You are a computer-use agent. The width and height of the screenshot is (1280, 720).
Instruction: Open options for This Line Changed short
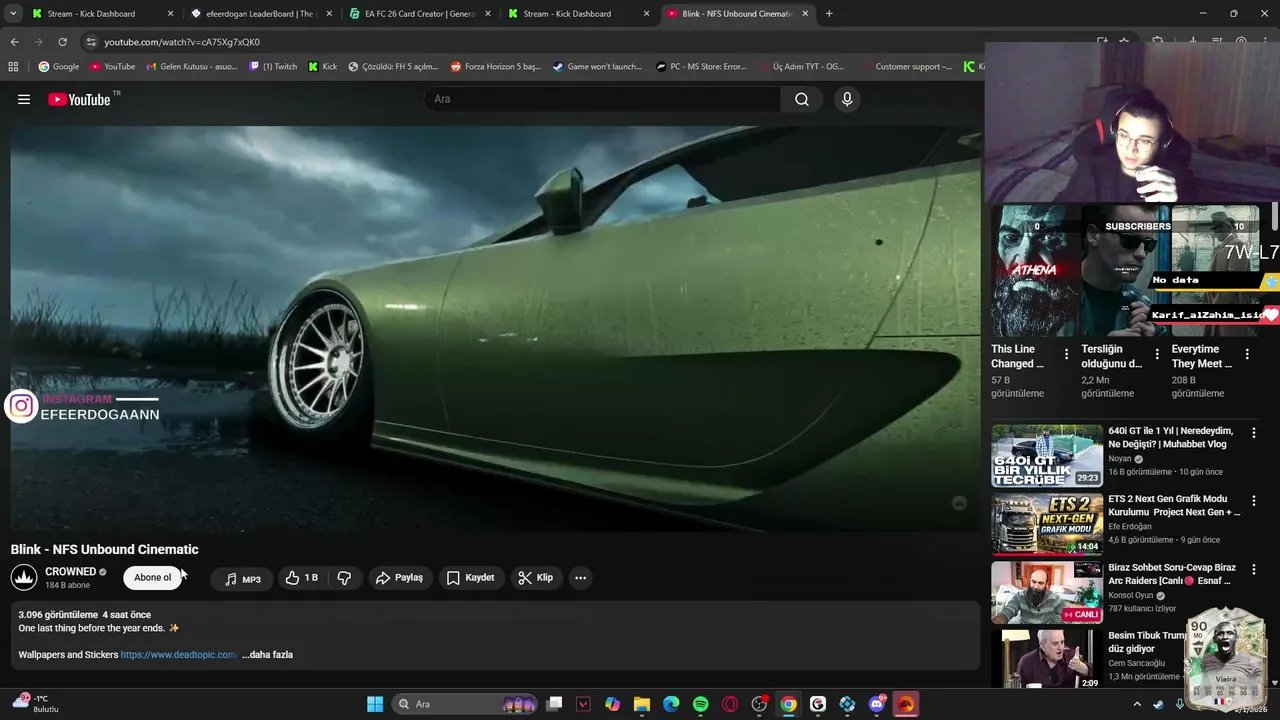[x=1066, y=354]
